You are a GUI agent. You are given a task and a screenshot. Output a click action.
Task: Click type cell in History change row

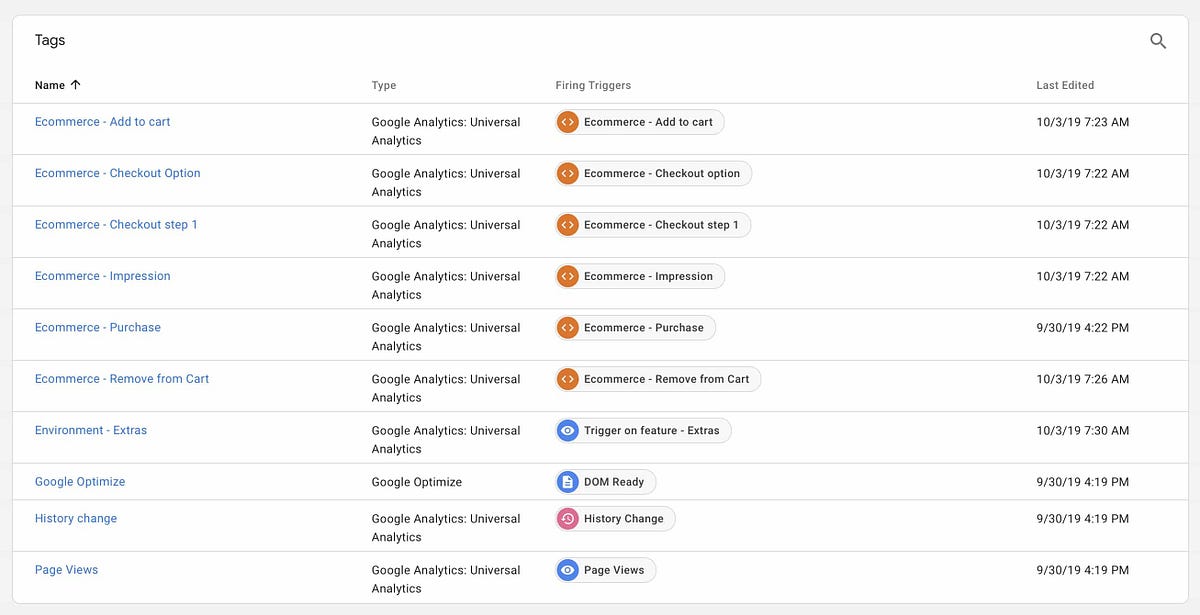446,528
